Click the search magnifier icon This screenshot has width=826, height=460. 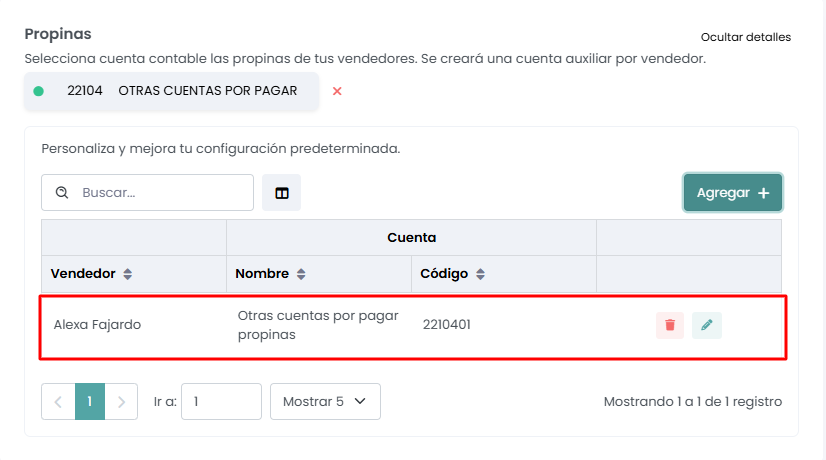62,193
